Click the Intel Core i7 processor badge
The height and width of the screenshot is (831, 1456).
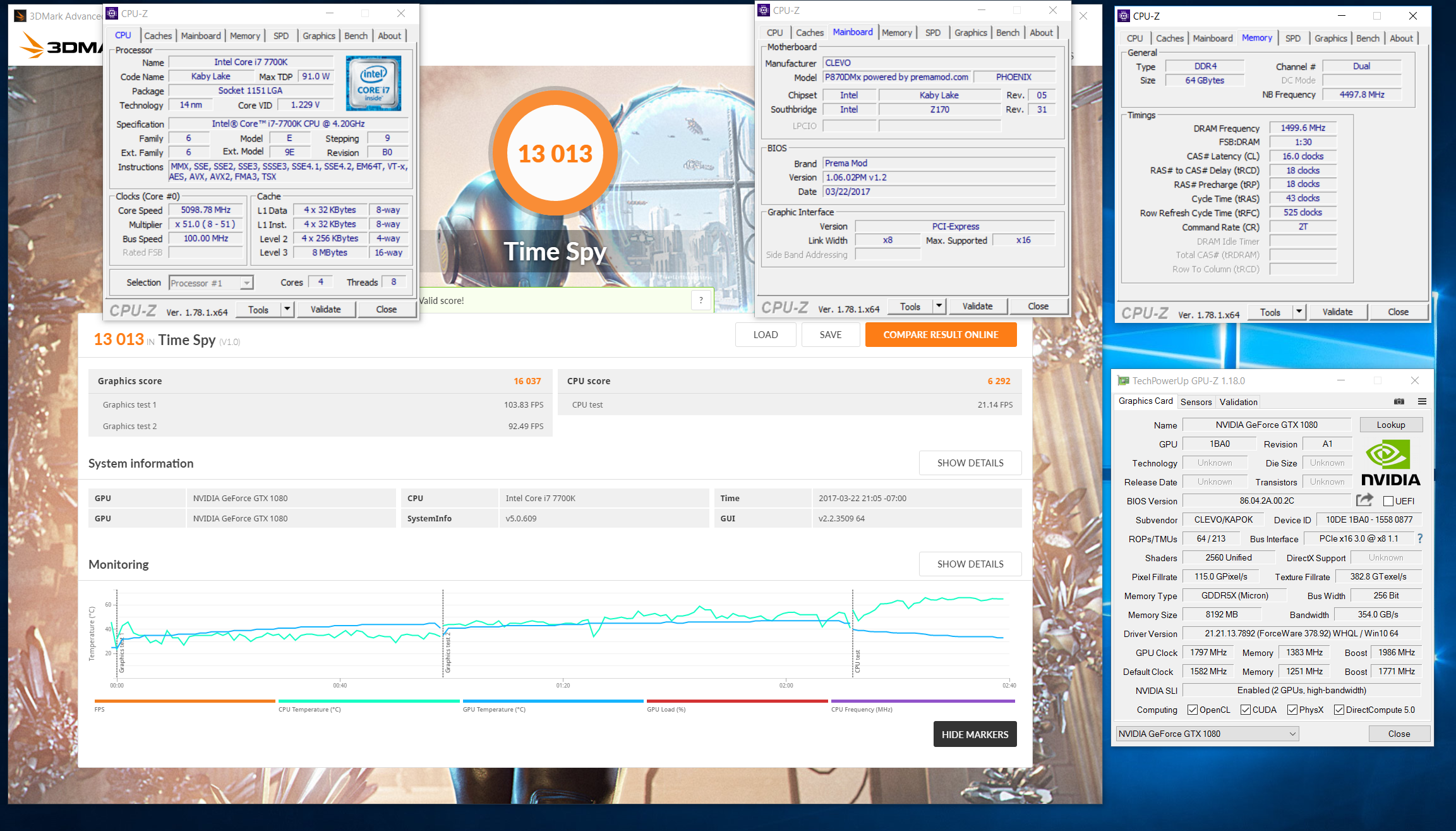tap(373, 83)
